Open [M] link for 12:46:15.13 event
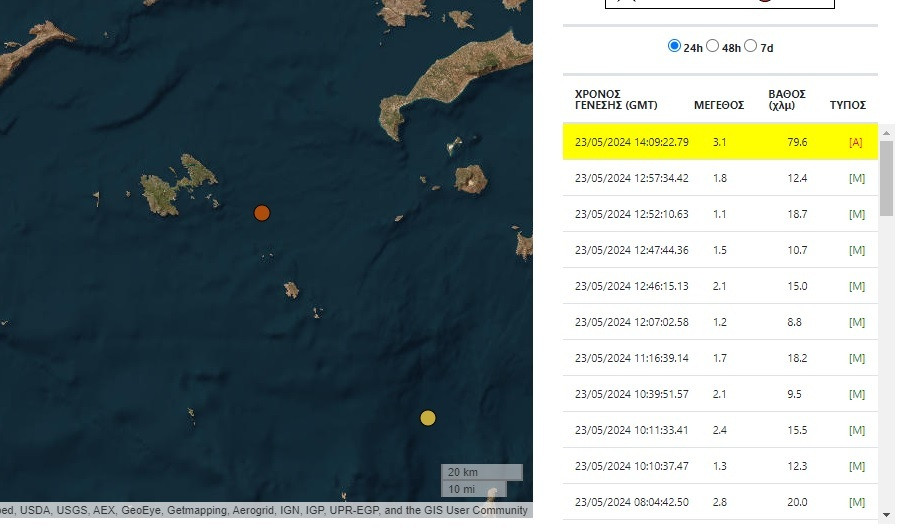The image size is (900, 529). (857, 286)
